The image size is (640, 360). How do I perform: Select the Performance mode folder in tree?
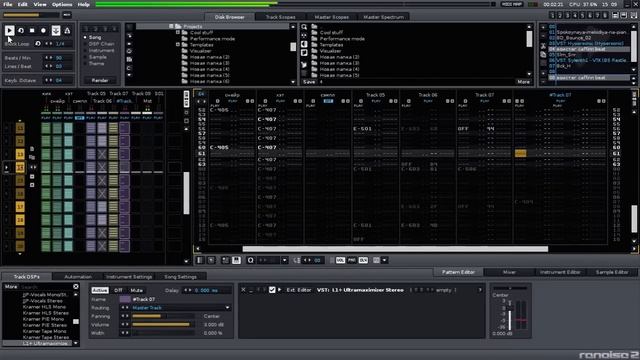pos(212,39)
